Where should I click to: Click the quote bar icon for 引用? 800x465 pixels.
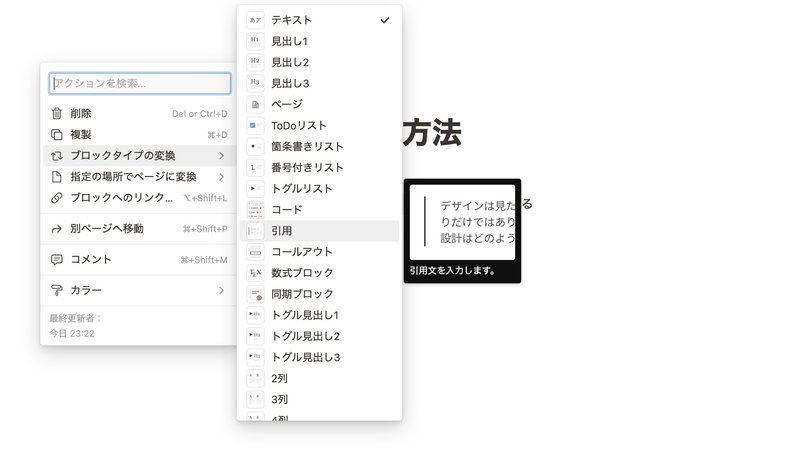[x=256, y=231]
